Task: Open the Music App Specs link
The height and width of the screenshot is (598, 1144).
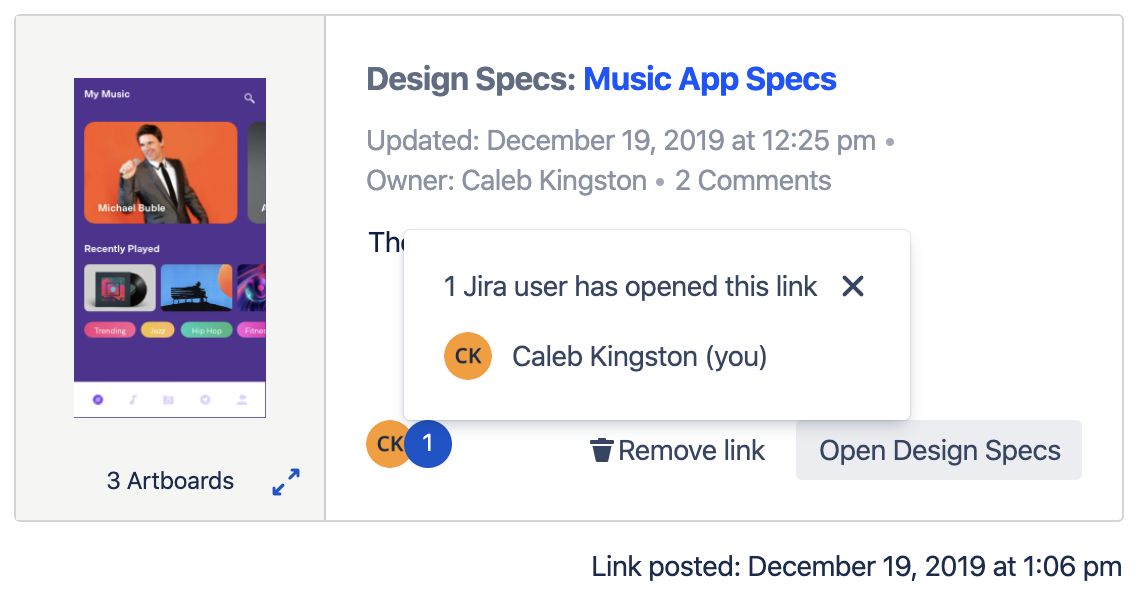Action: [x=710, y=79]
